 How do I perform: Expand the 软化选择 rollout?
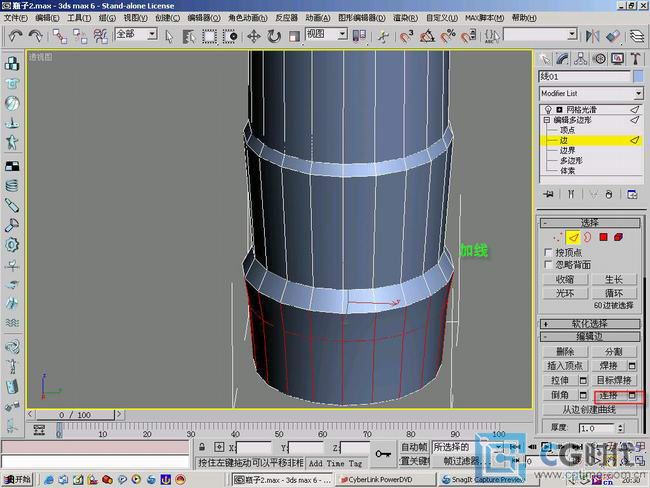pyautogui.click(x=589, y=324)
